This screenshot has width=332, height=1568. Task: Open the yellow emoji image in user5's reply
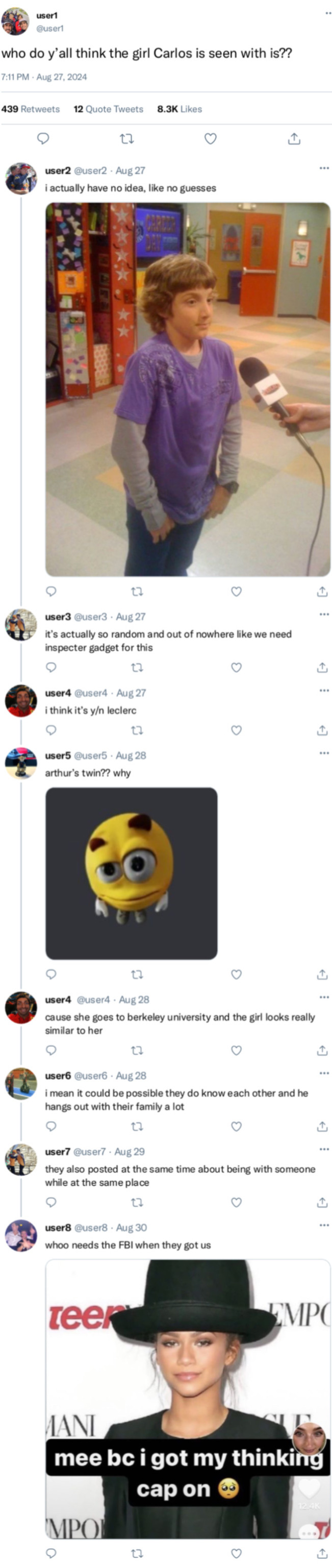pyautogui.click(x=132, y=873)
